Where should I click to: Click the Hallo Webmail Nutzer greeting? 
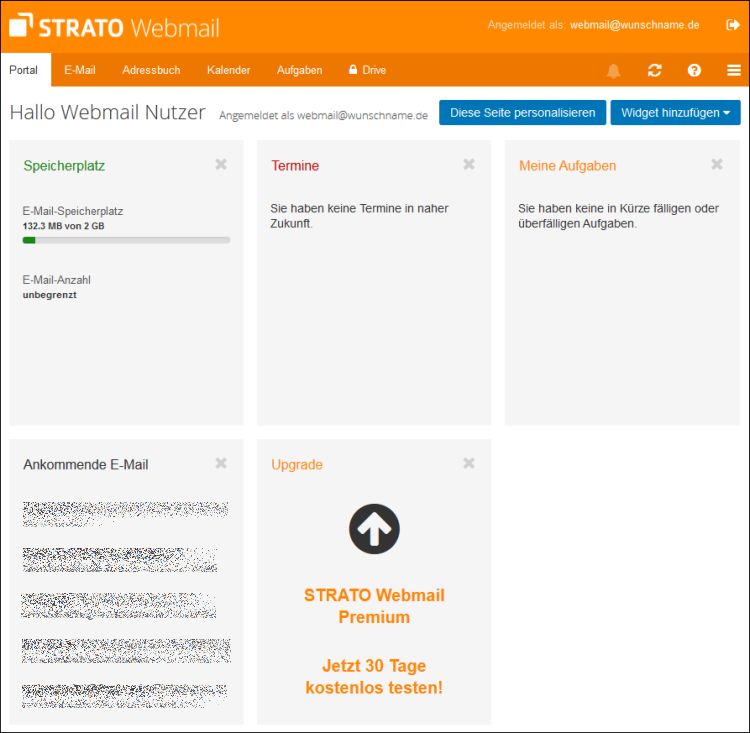pos(108,112)
